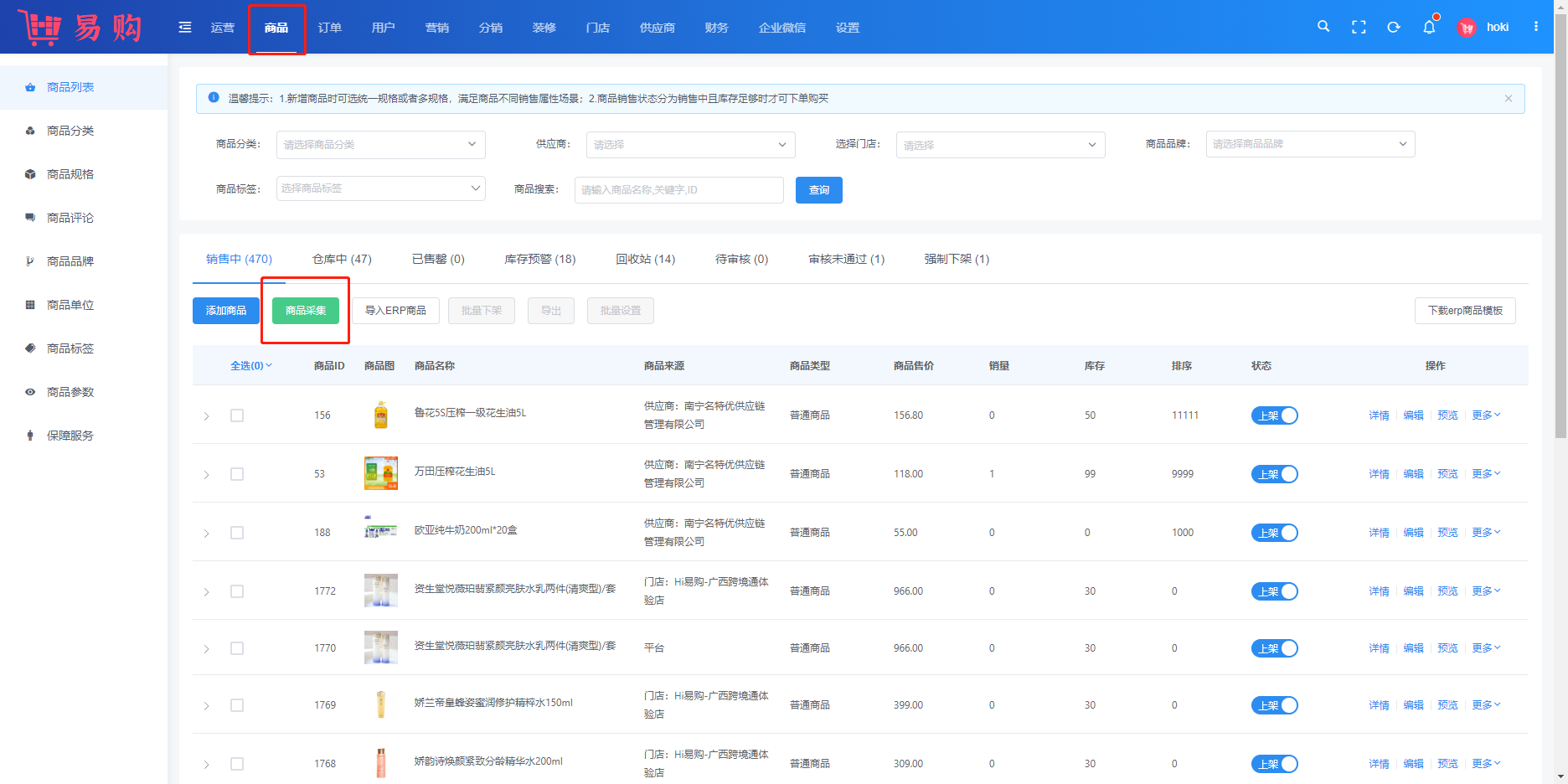The width and height of the screenshot is (1568, 784).
Task: Switch to the 仓库中 (47) tab
Action: [x=342, y=260]
